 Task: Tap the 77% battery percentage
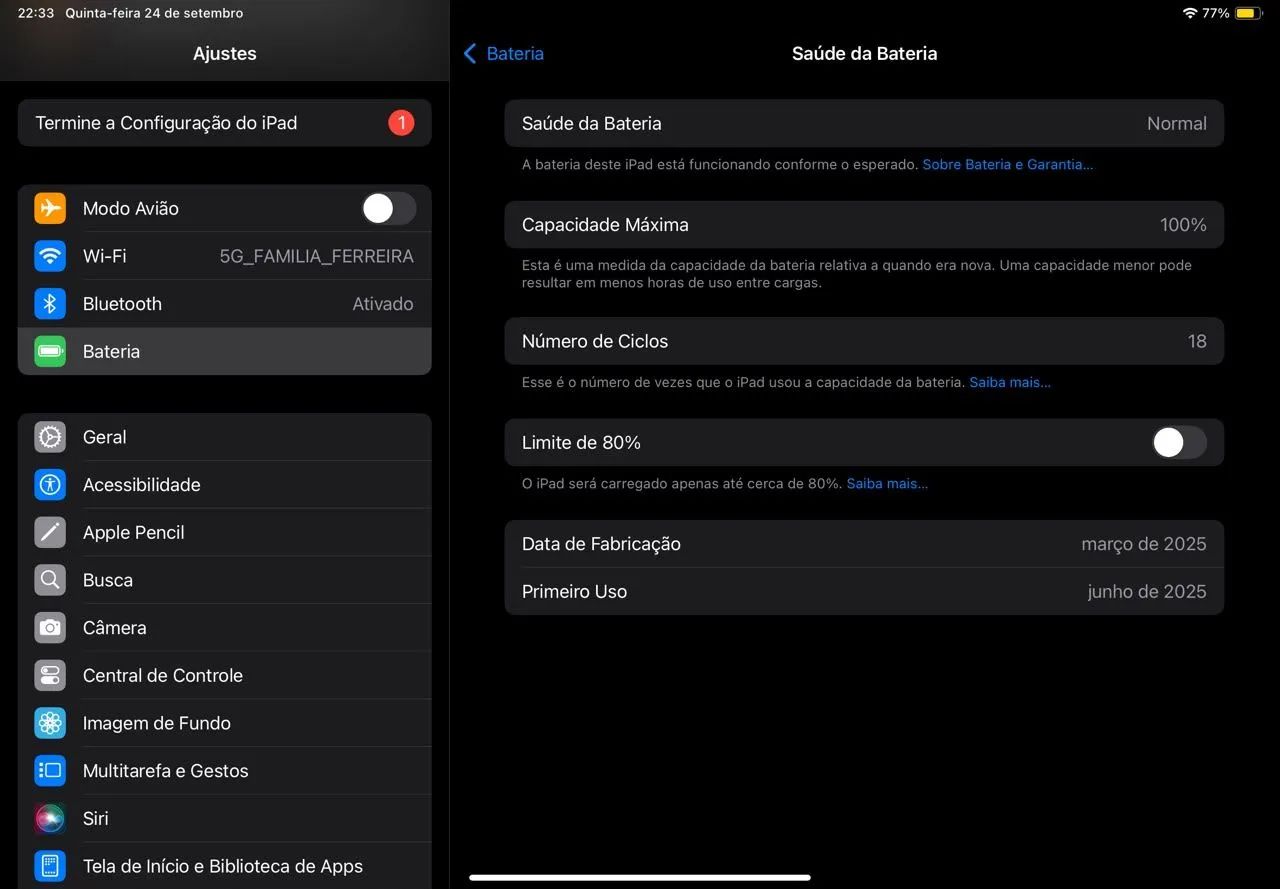pyautogui.click(x=1216, y=13)
